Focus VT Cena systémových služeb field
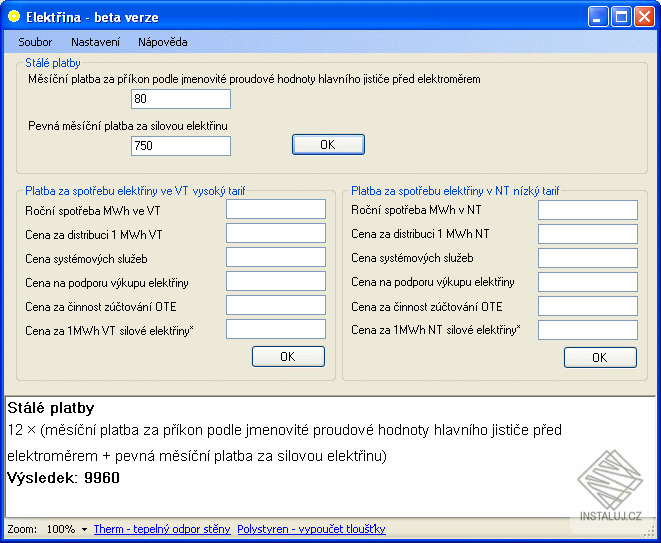Image resolution: width=661 pixels, height=543 pixels. tap(276, 257)
